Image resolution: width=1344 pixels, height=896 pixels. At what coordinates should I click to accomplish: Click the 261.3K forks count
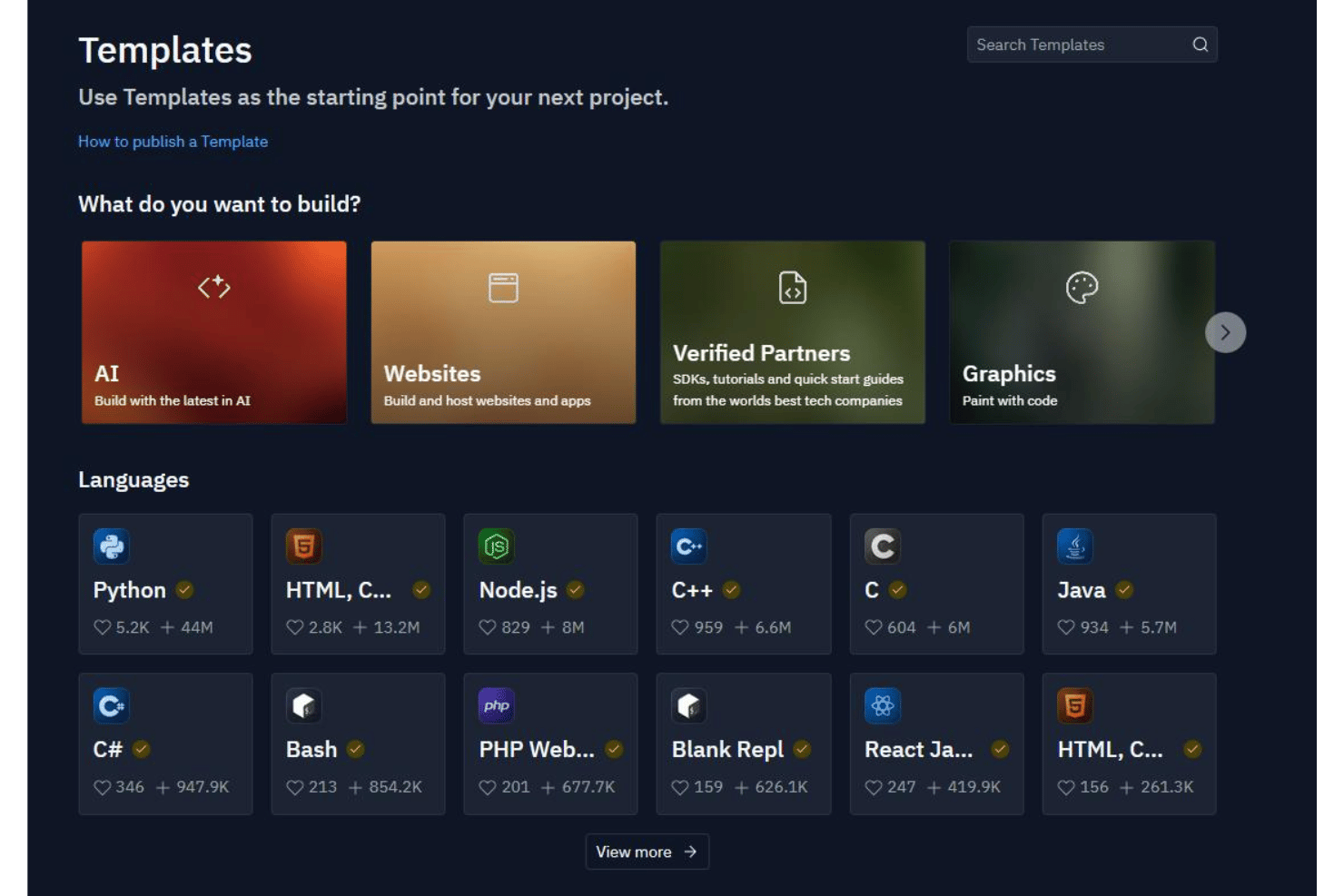click(1167, 787)
